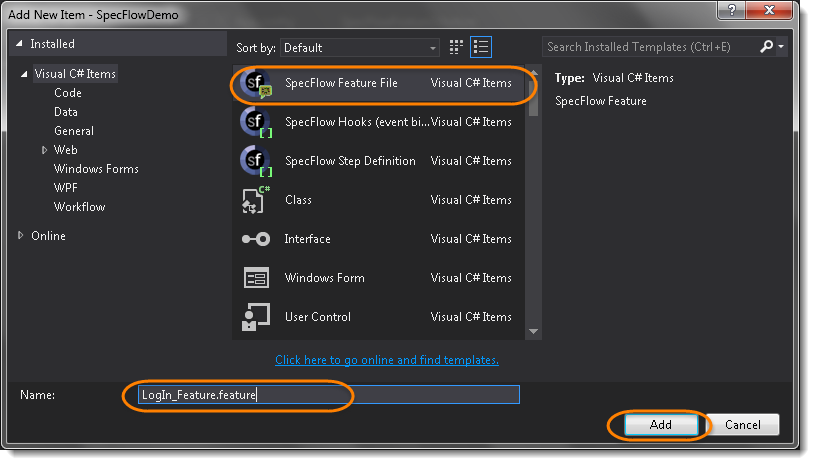Select 'Class' row text
The height and width of the screenshot is (465, 815).
(298, 200)
